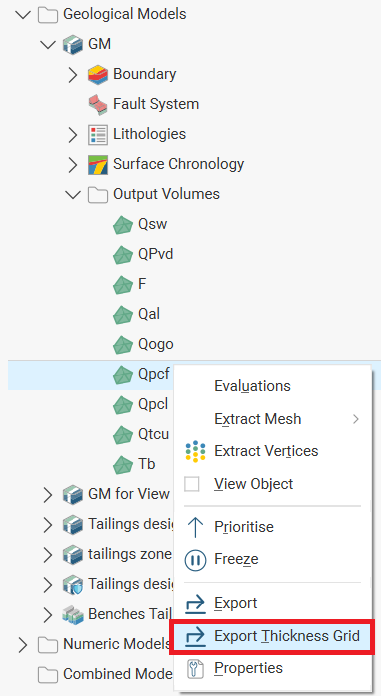Click the GM geological model icon

73,44
